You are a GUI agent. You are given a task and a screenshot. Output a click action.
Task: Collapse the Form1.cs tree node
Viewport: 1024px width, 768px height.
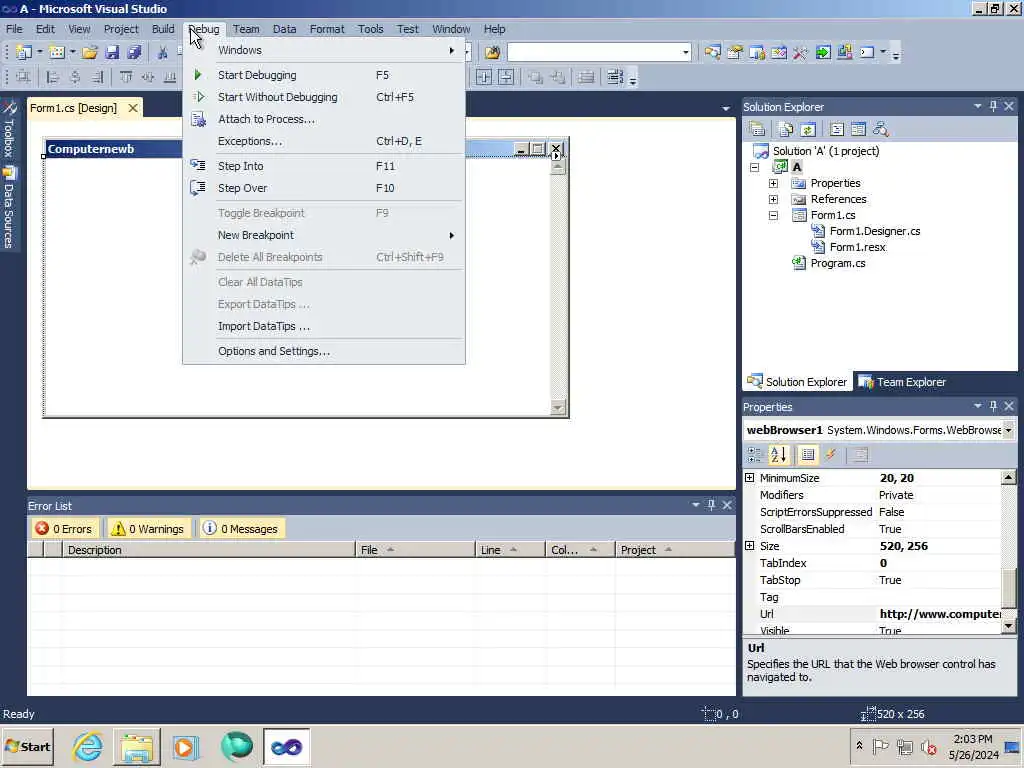coord(774,216)
